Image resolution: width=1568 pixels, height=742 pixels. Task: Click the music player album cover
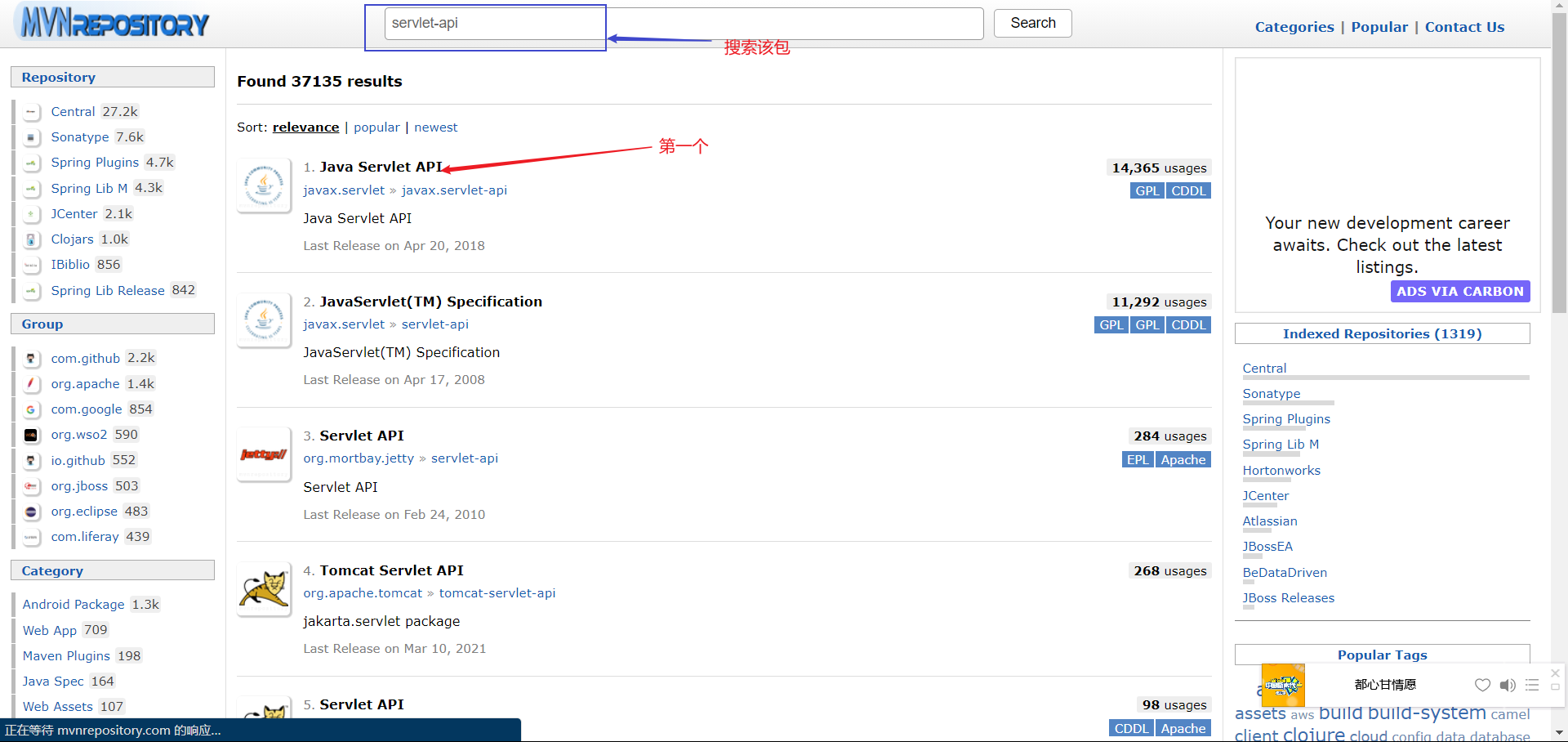click(x=1283, y=685)
